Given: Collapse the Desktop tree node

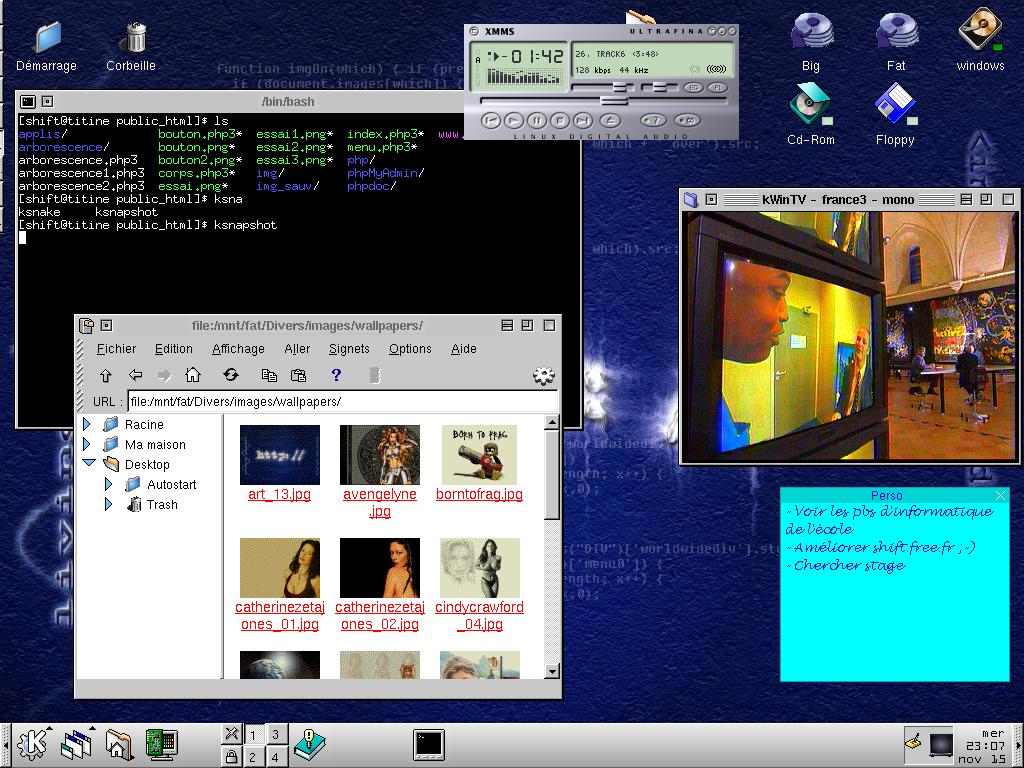Looking at the screenshot, I should point(88,464).
